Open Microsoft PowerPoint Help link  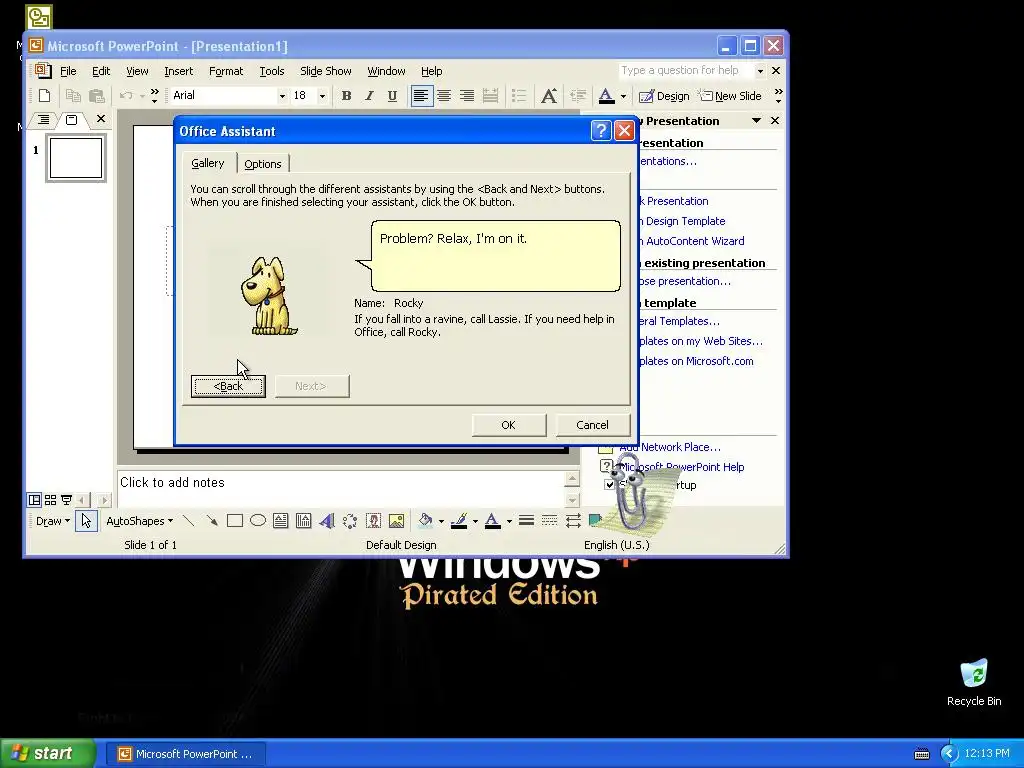click(x=682, y=467)
